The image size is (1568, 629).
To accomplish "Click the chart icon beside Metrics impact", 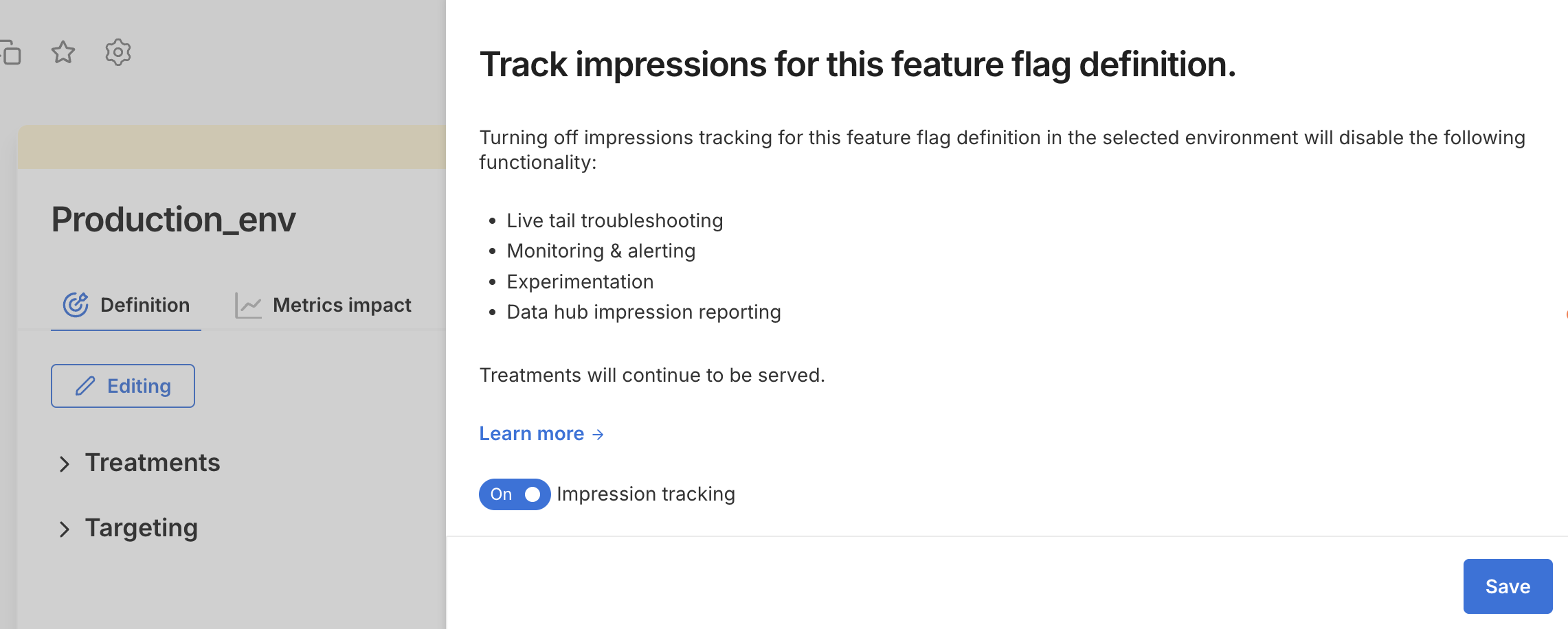I will coord(248,304).
